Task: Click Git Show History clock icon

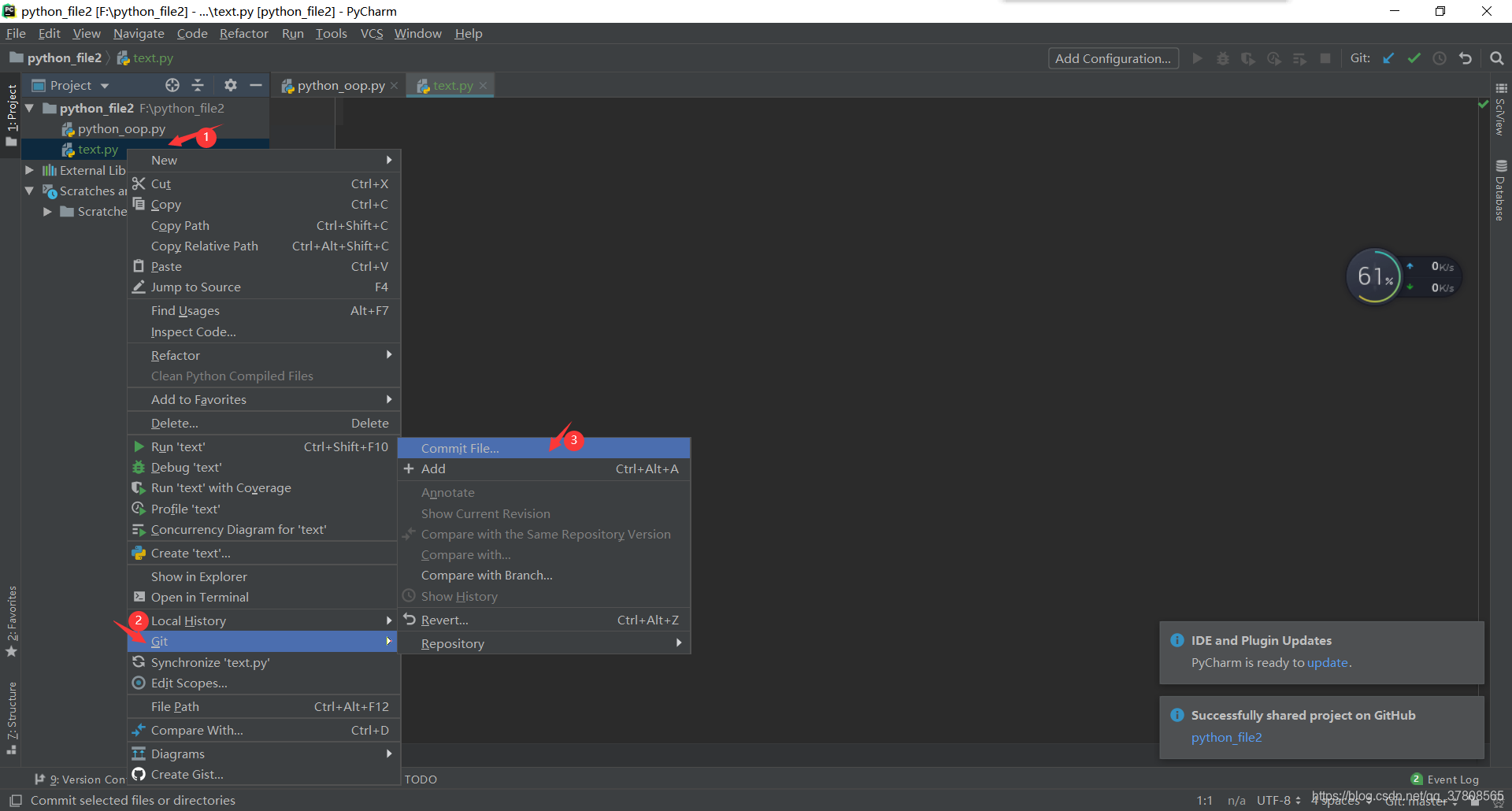Action: [1440, 58]
